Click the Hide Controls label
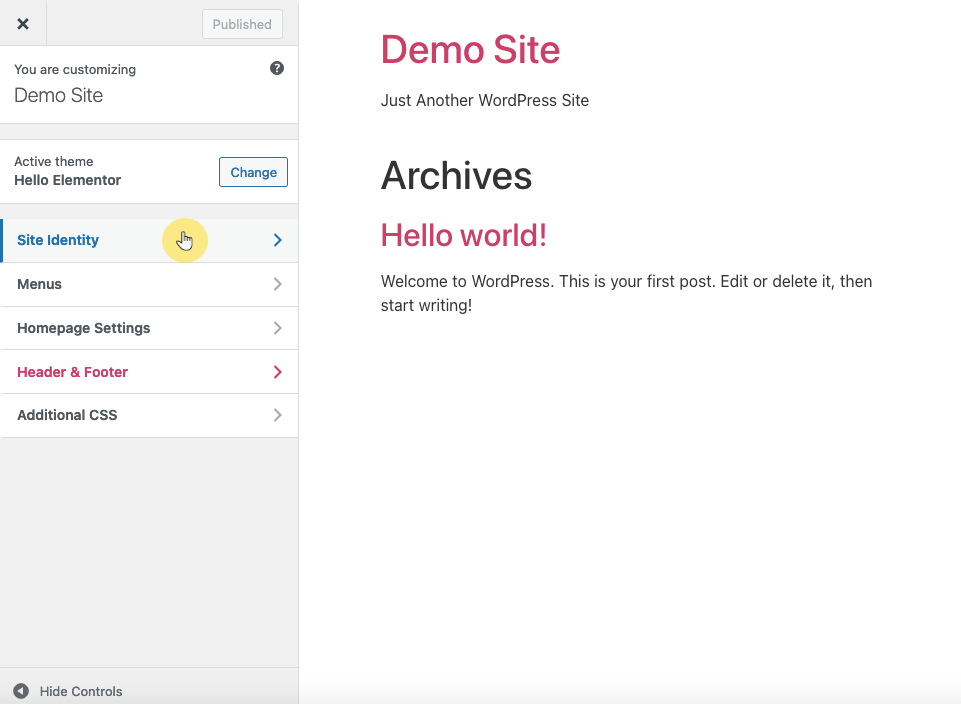This screenshot has width=961, height=704. (81, 691)
